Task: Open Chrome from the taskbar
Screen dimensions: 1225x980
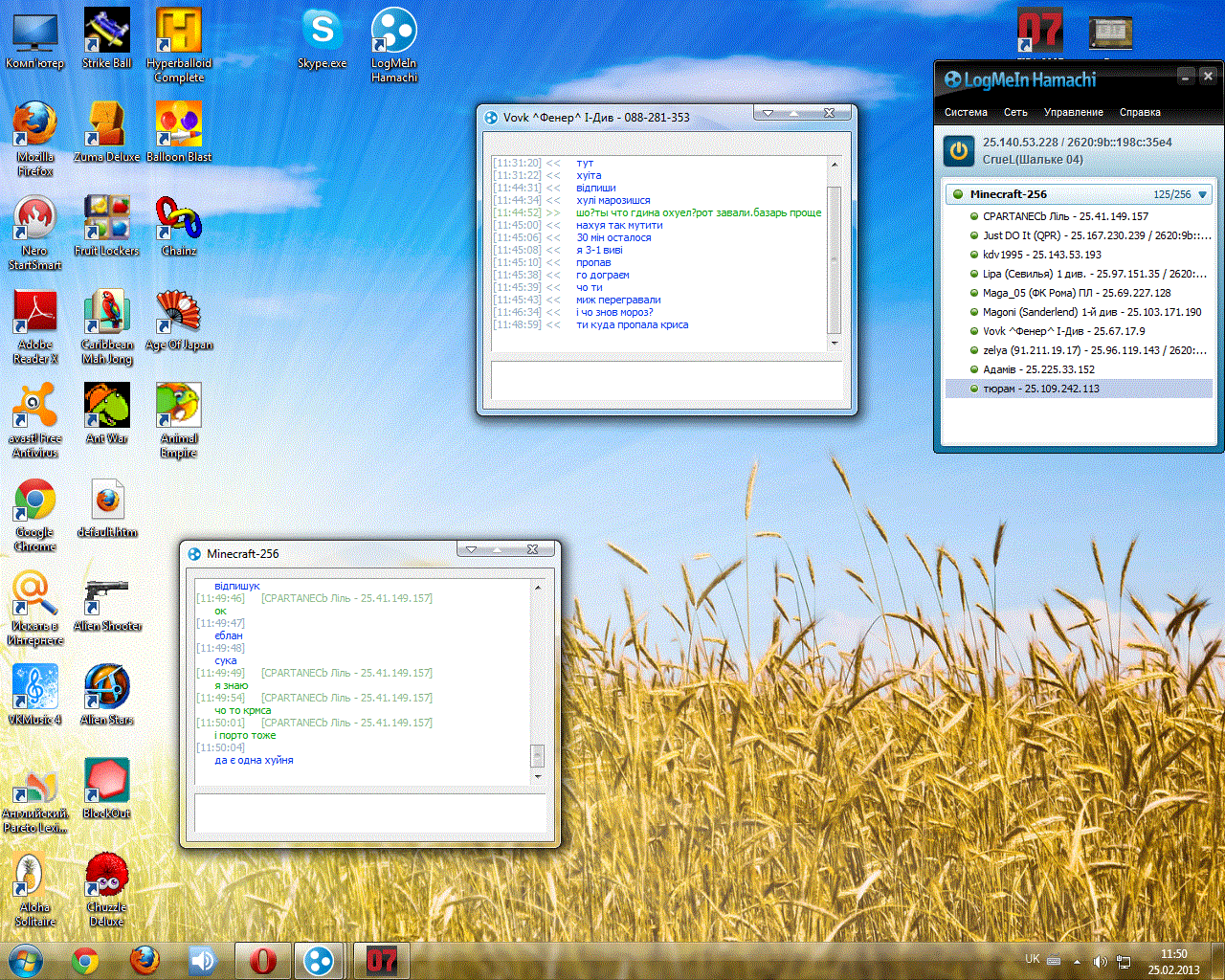Action: tap(85, 960)
